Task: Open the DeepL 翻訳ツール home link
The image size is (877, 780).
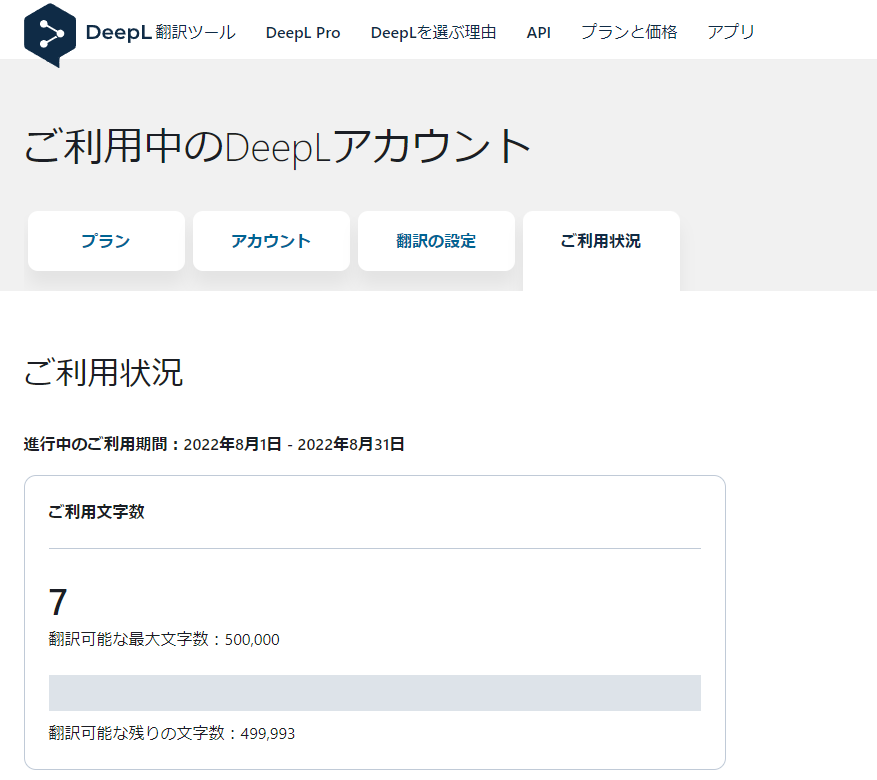Action: (161, 32)
